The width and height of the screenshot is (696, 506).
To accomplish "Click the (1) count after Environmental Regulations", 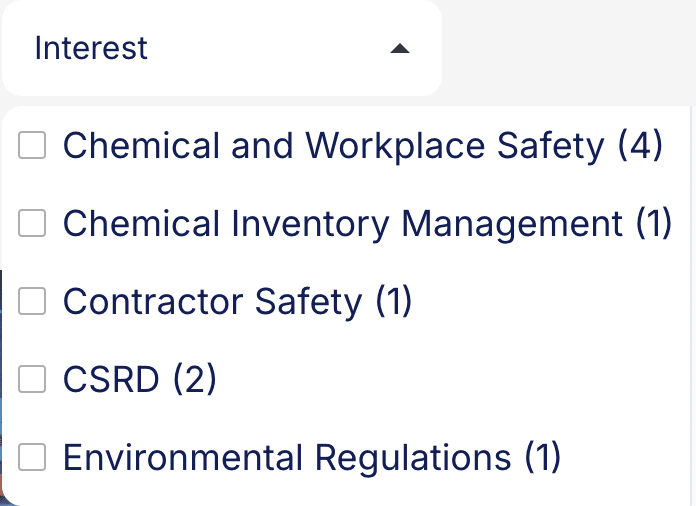I will point(543,457).
